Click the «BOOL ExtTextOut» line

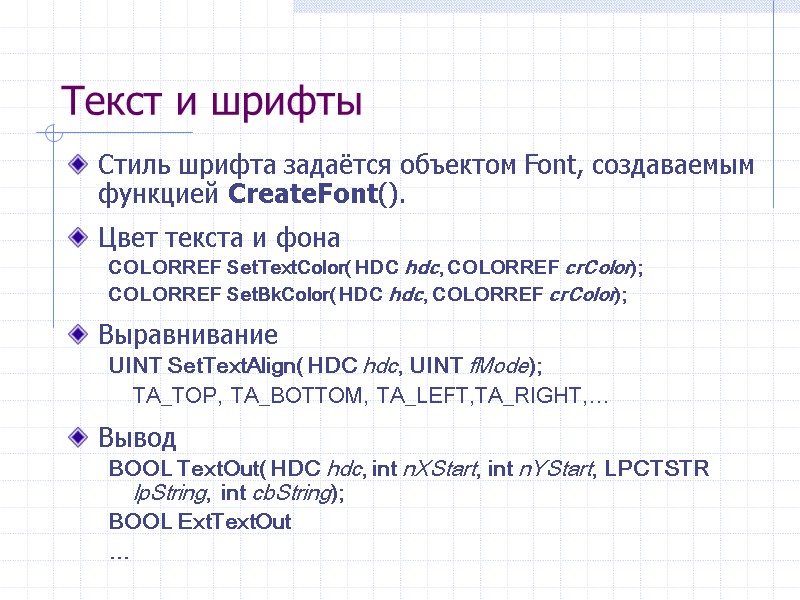coord(198,522)
